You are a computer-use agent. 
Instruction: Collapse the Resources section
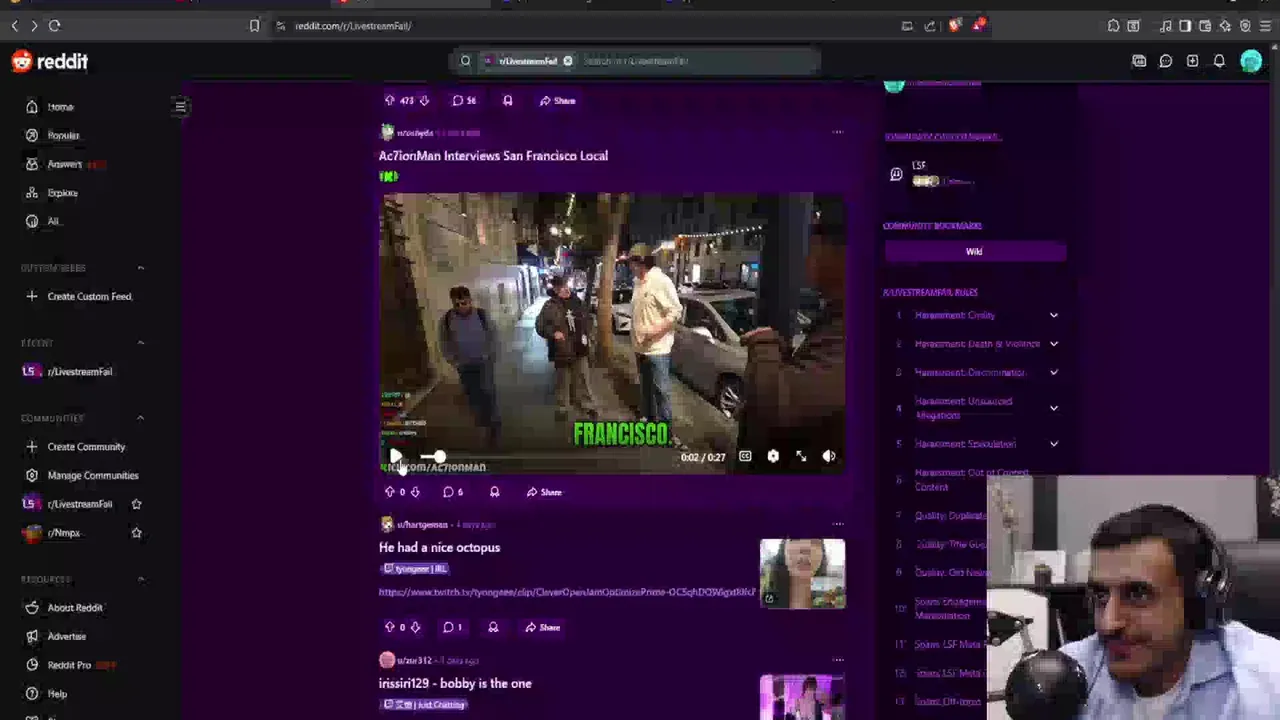pyautogui.click(x=140, y=579)
